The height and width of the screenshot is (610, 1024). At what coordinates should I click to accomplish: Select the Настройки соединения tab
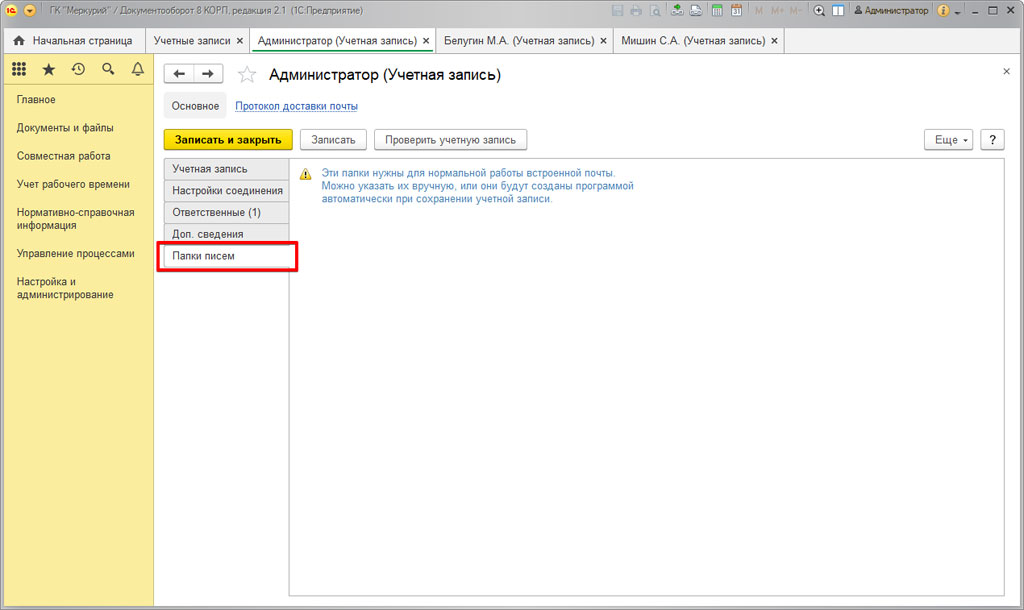227,190
